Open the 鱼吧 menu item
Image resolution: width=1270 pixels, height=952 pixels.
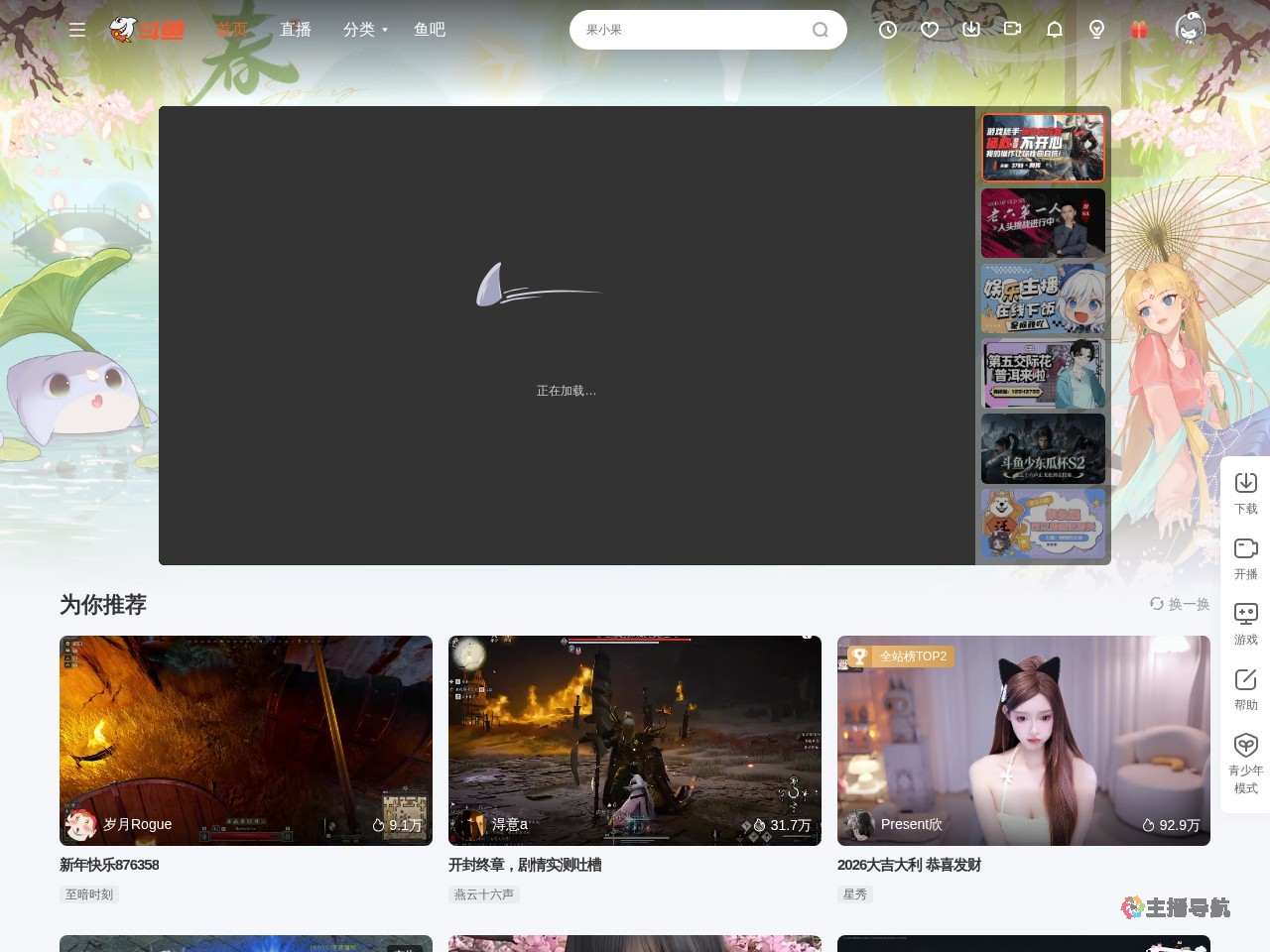430,30
